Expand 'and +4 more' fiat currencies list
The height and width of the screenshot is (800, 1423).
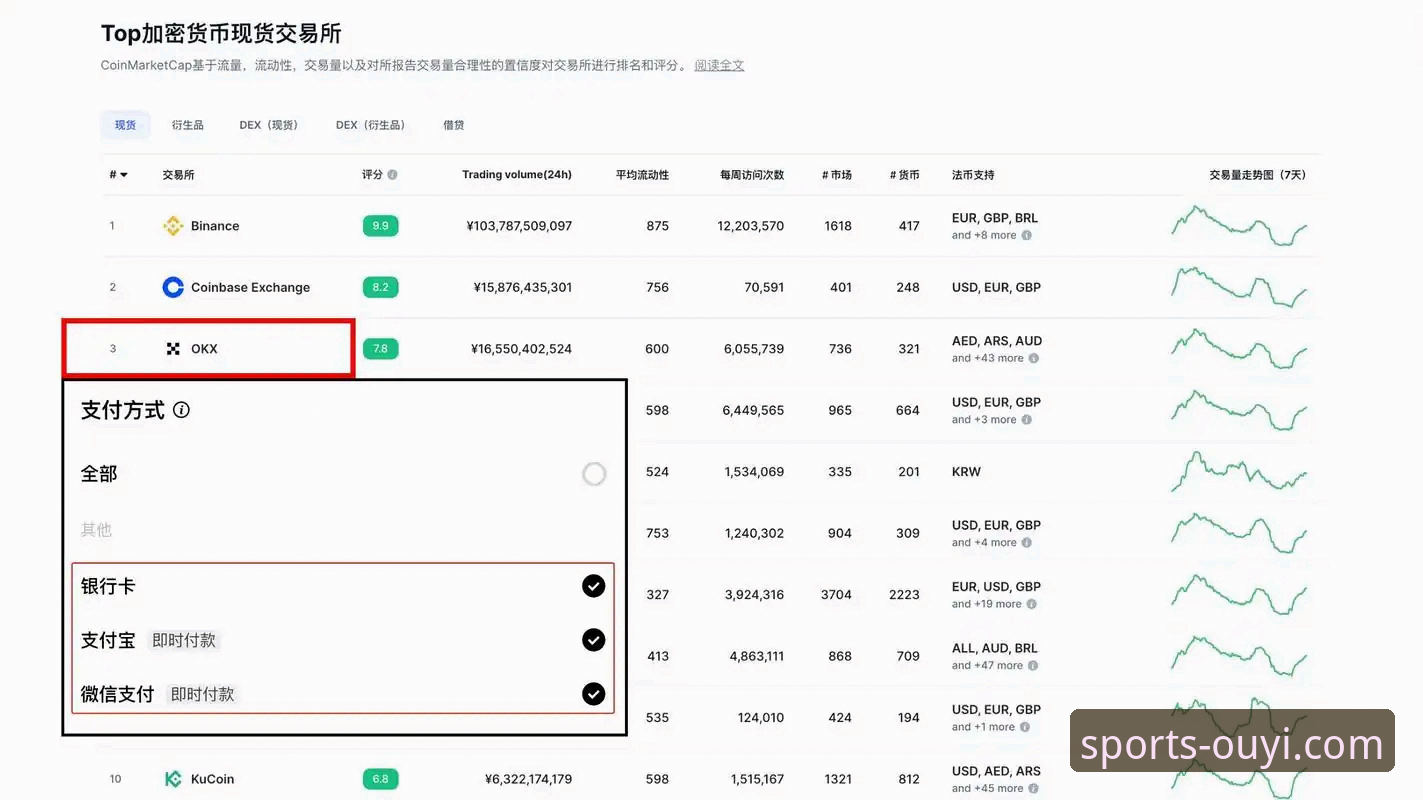pos(984,543)
